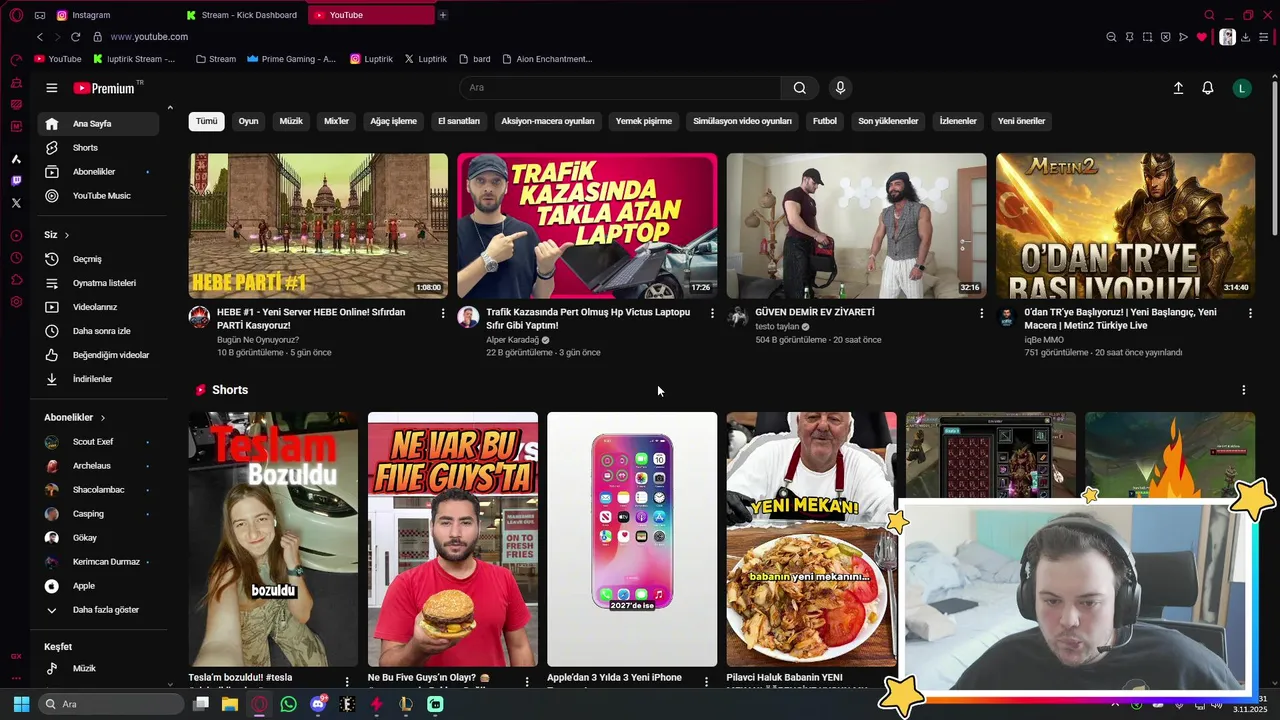Click the Opera heart bookmark icon

click(x=1201, y=37)
